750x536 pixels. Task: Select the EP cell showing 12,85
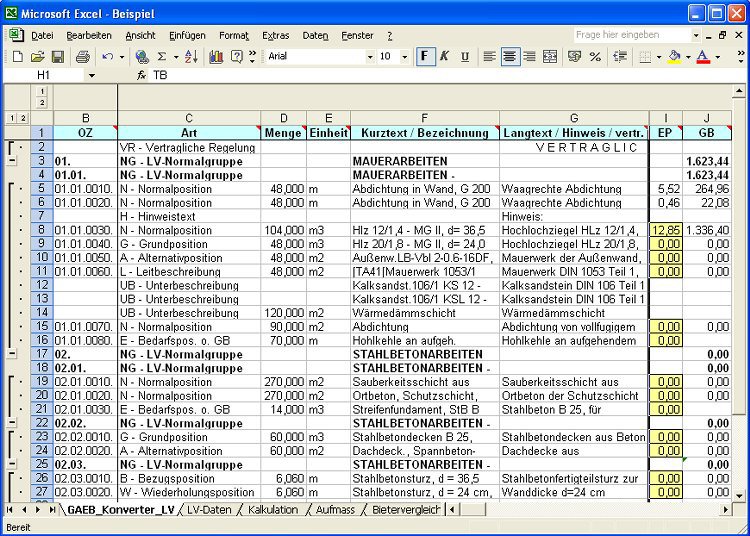(x=665, y=230)
